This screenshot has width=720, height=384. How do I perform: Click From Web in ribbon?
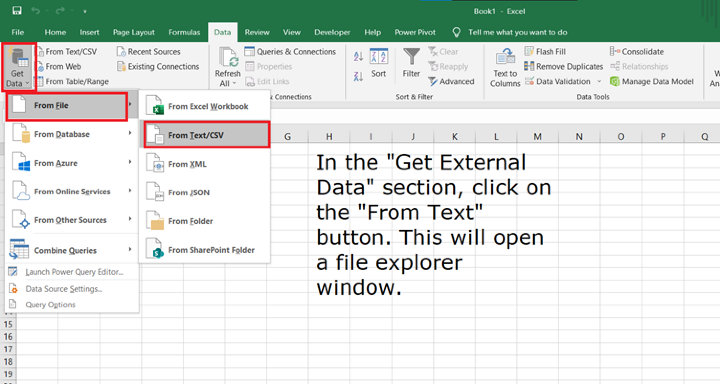click(x=58, y=67)
